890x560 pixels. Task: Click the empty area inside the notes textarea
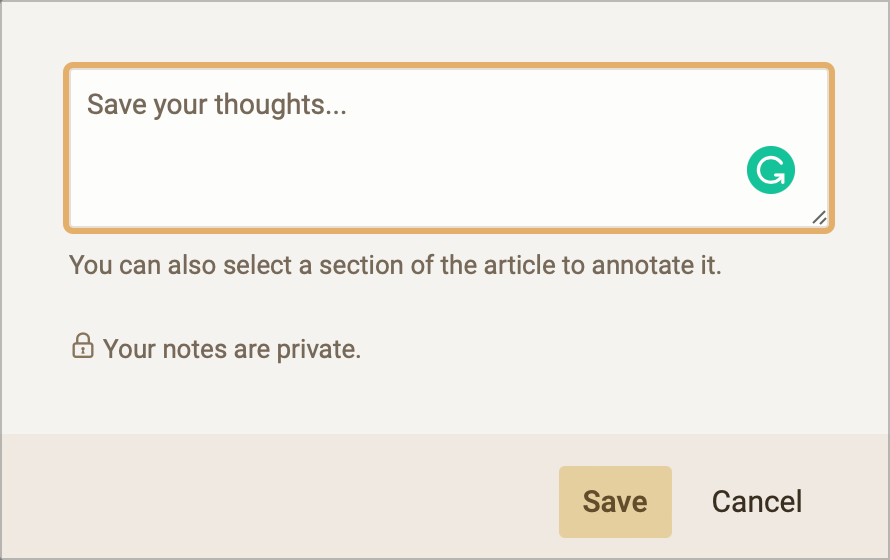tap(397, 176)
